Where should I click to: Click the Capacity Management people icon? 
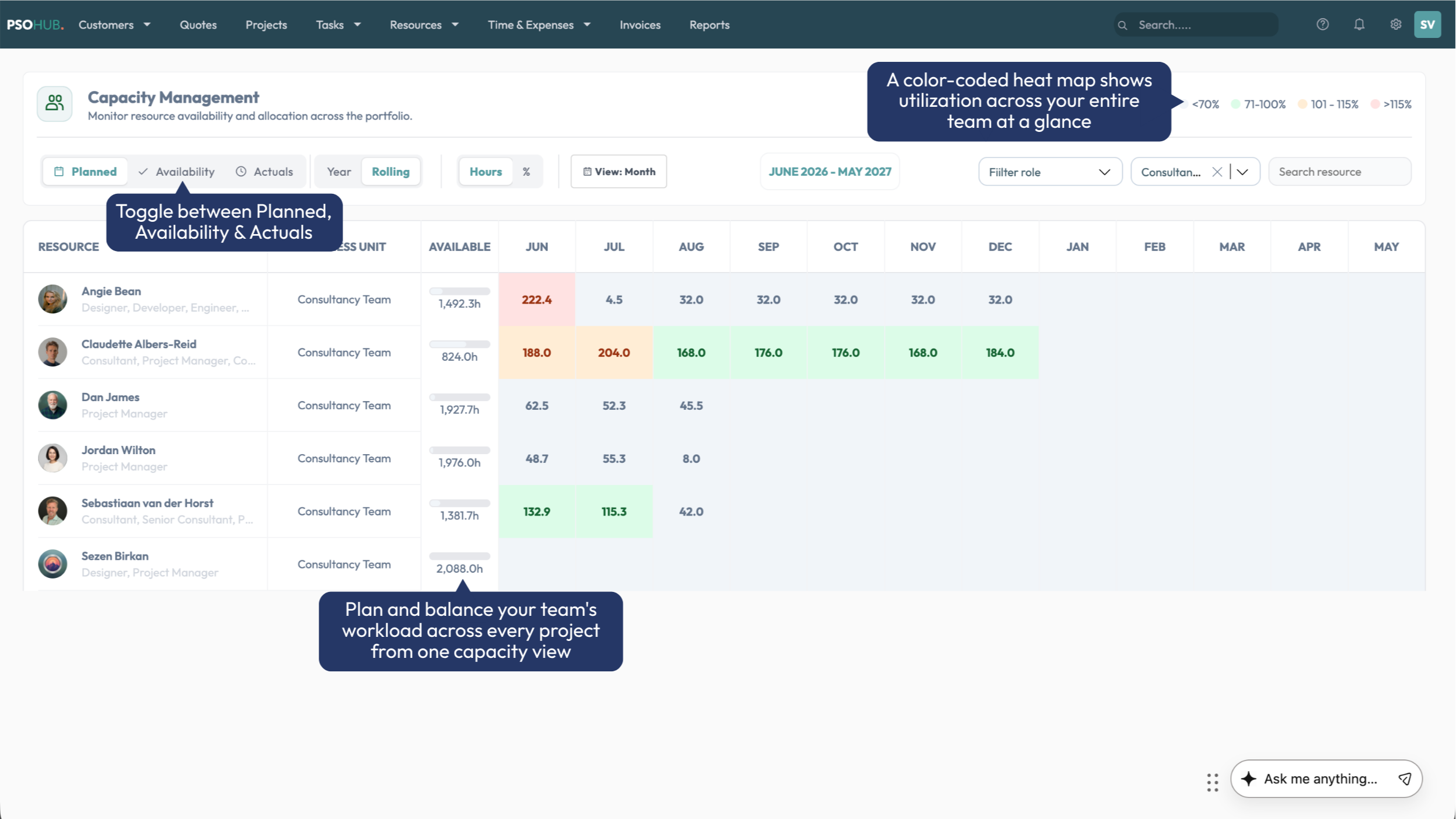tap(55, 104)
